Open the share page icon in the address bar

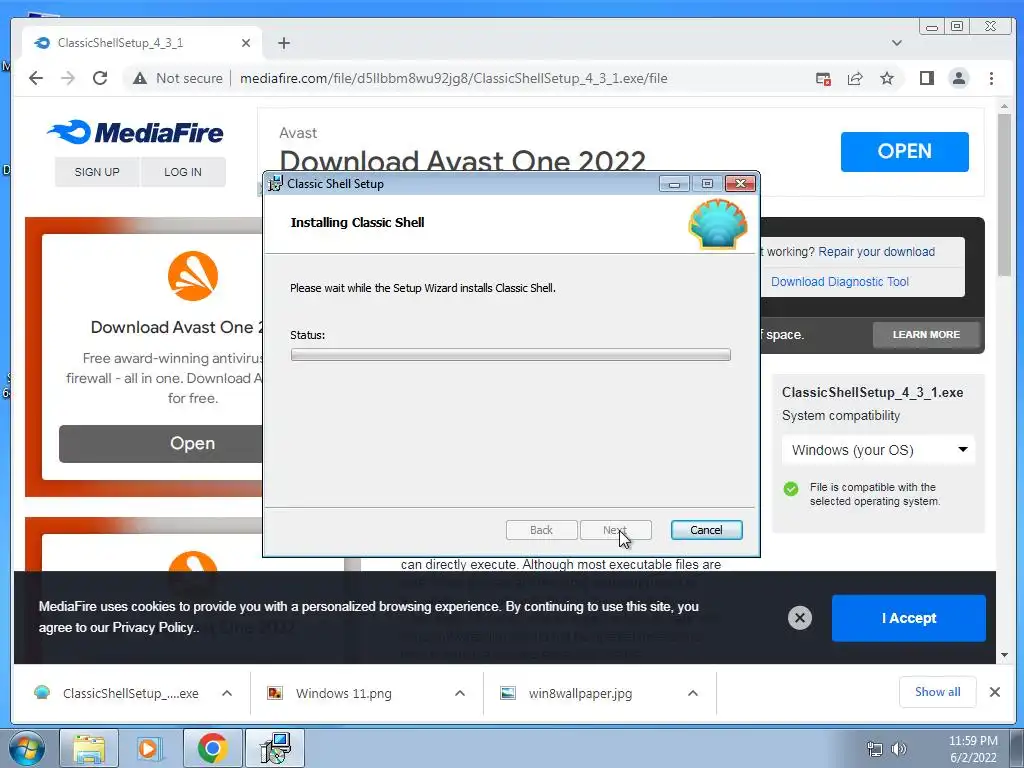click(855, 78)
